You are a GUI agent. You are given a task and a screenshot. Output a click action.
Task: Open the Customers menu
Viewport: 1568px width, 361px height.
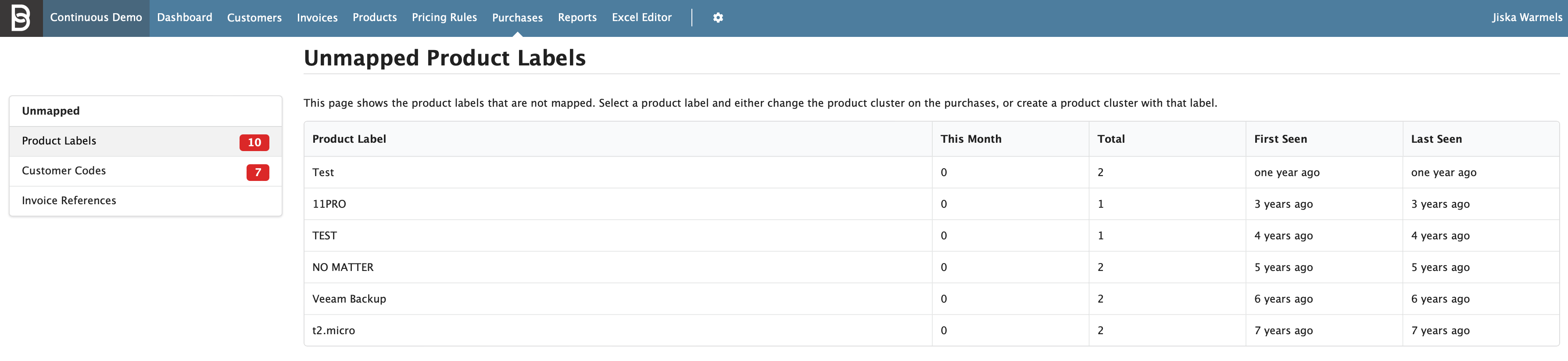click(254, 18)
